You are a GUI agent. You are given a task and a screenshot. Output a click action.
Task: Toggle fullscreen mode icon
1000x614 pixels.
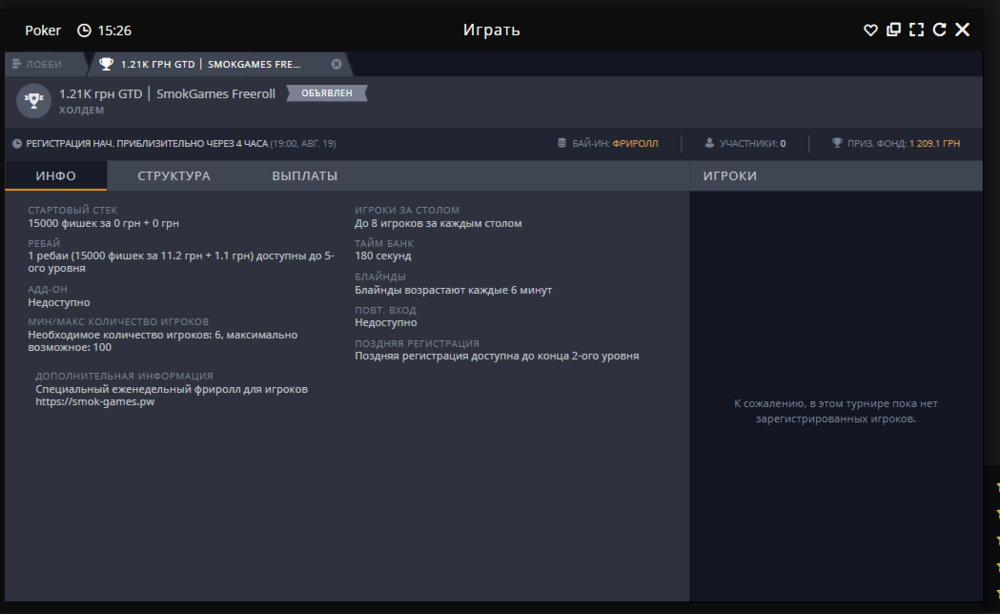(x=916, y=30)
